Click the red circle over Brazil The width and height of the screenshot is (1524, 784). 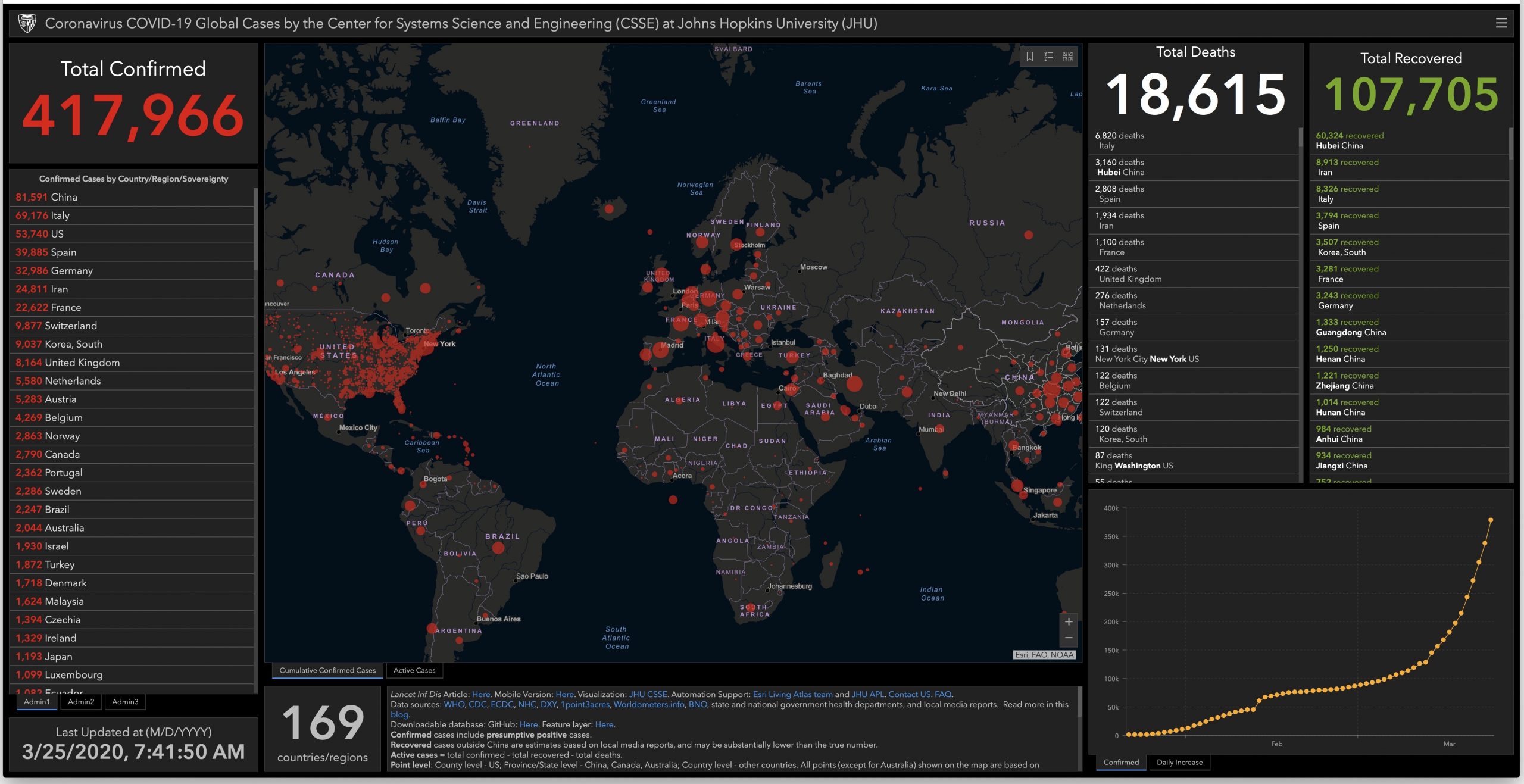point(498,548)
